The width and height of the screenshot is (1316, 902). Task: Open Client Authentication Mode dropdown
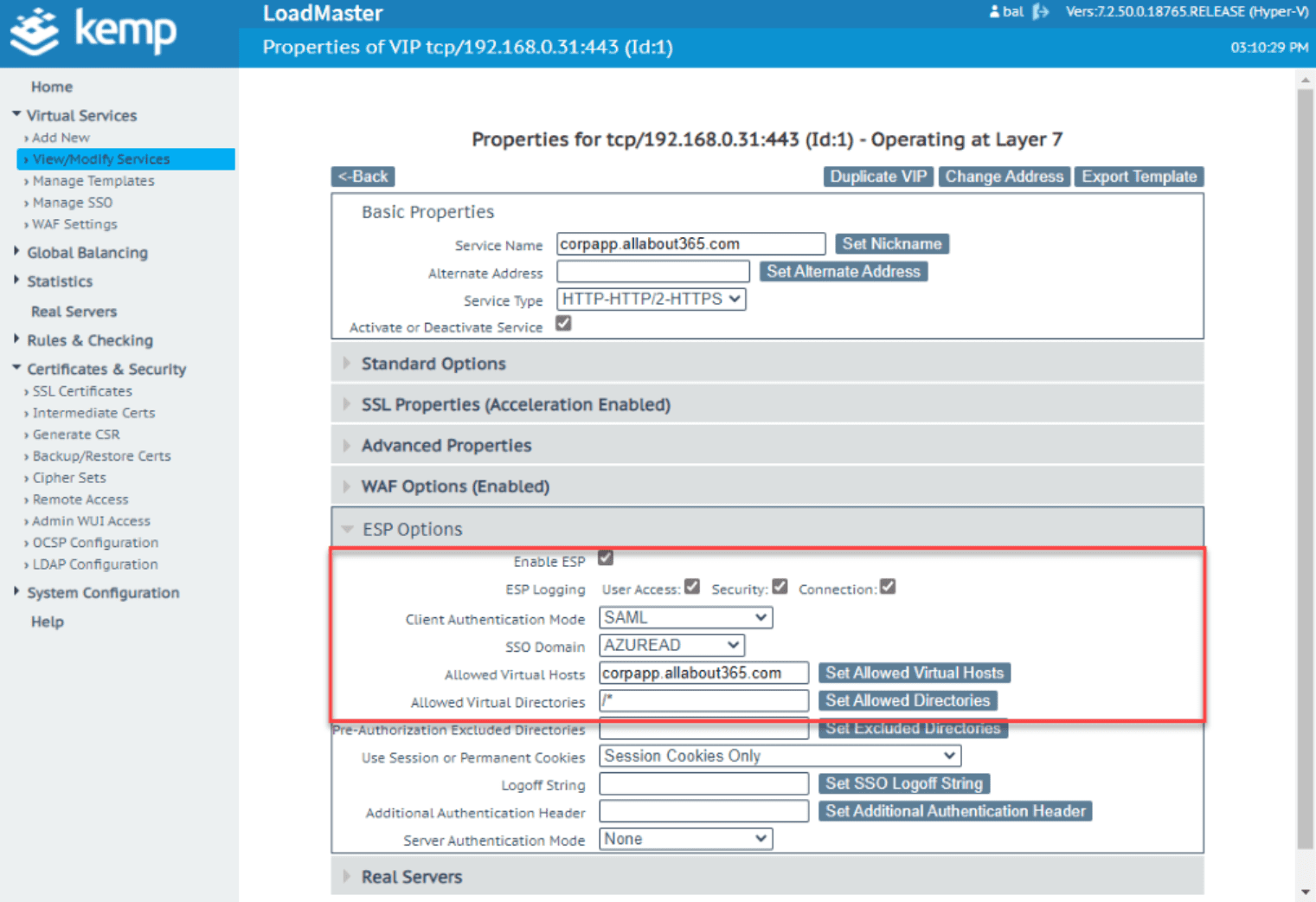pos(685,618)
